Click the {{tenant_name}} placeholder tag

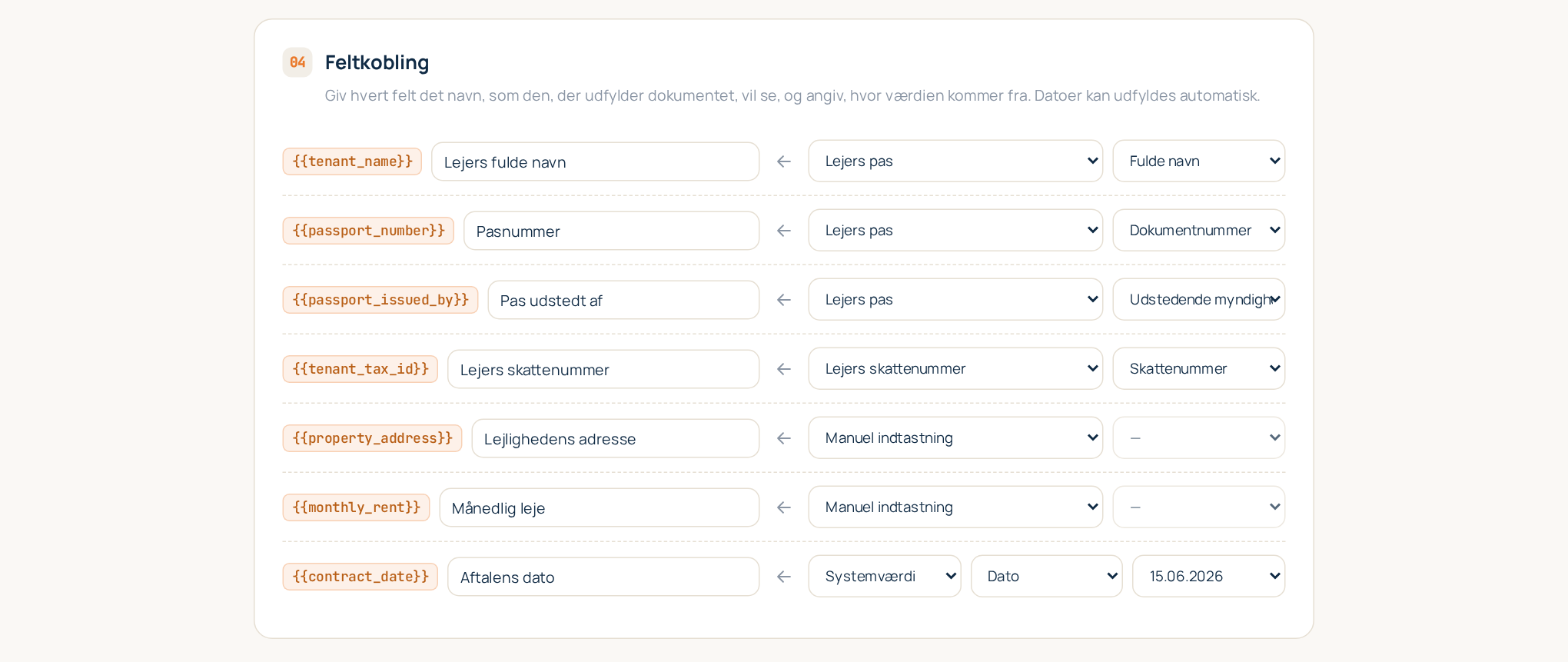(x=352, y=161)
